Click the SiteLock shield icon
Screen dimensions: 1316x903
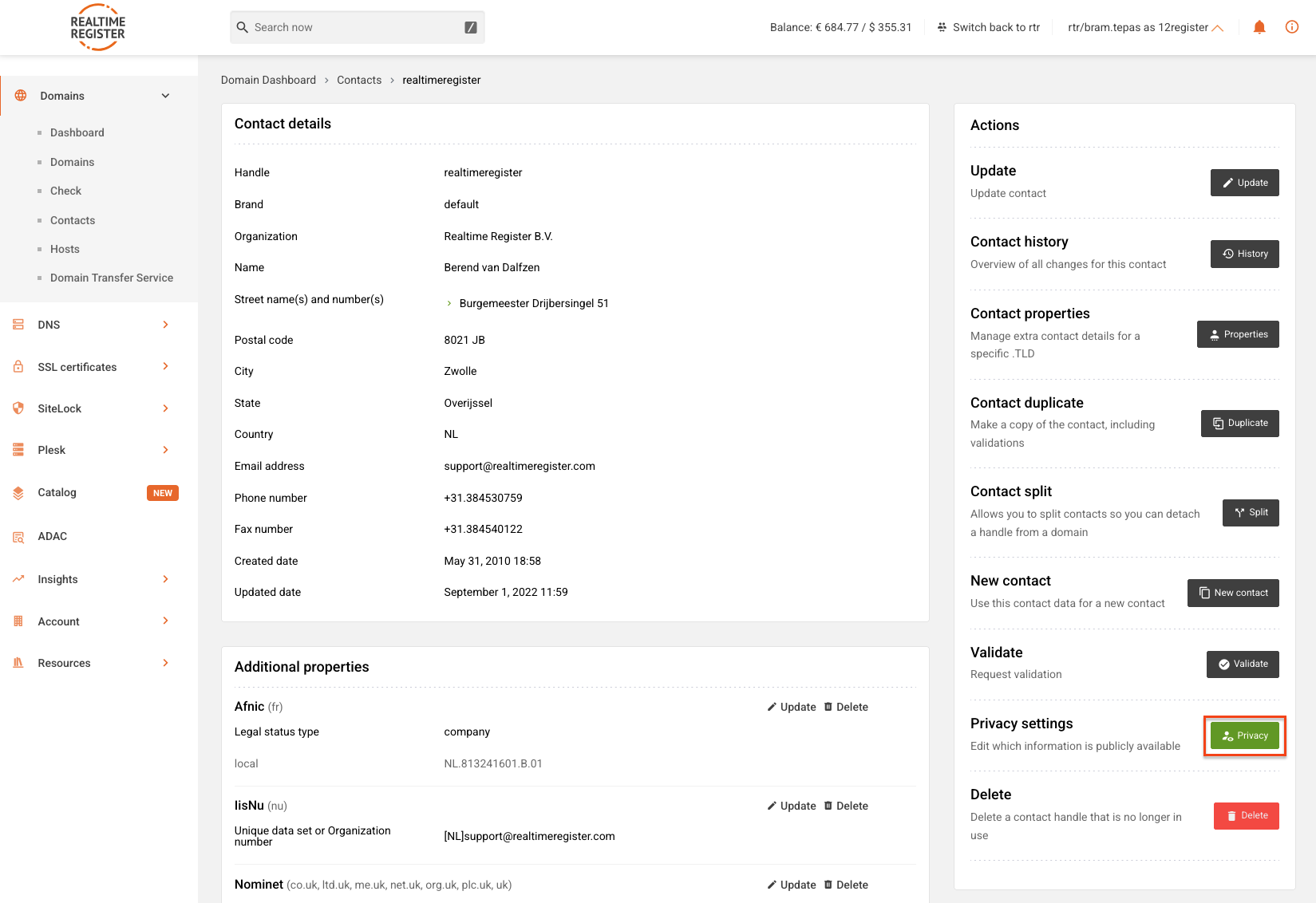pyautogui.click(x=18, y=408)
